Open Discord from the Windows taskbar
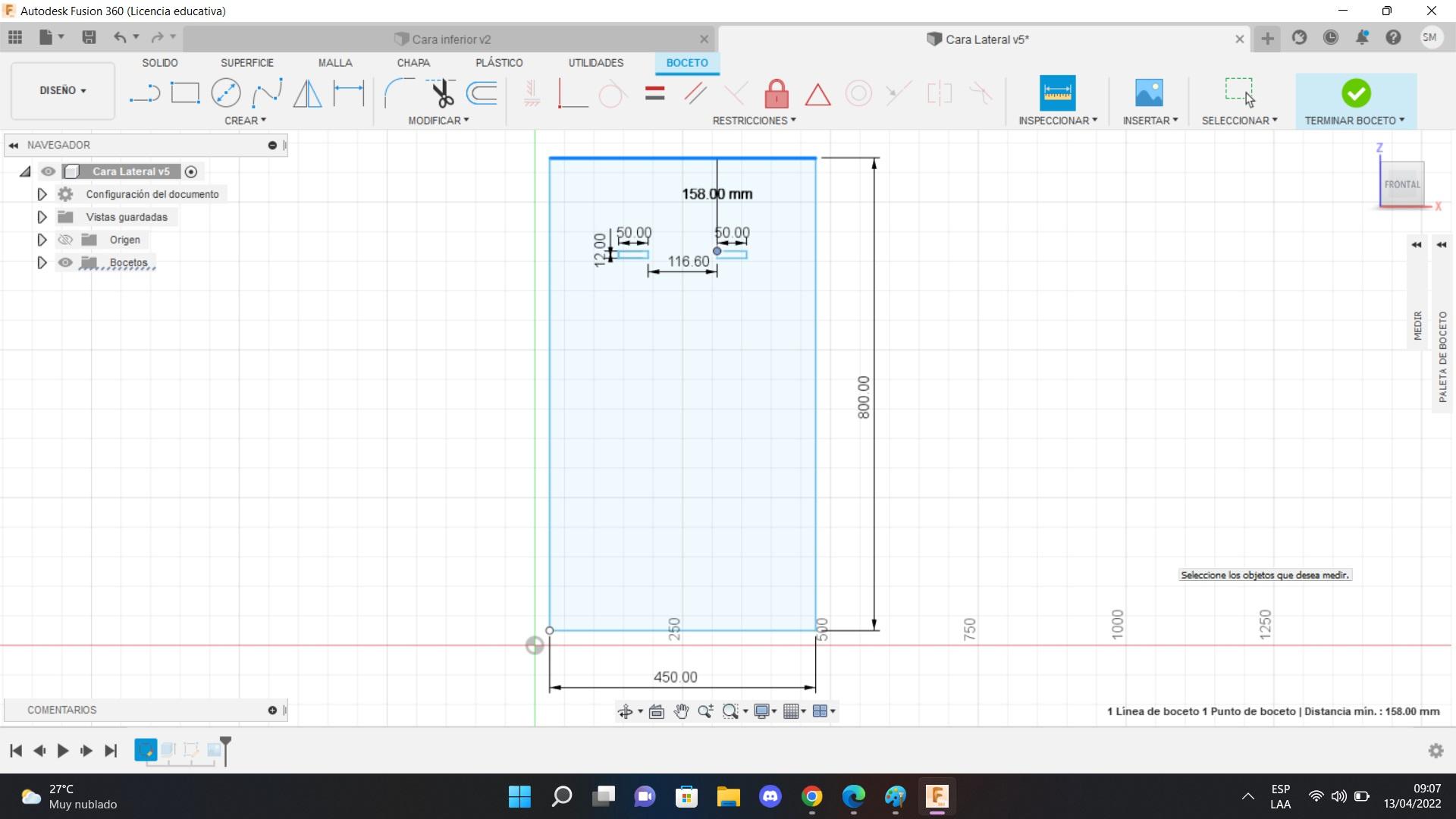 pyautogui.click(x=770, y=796)
